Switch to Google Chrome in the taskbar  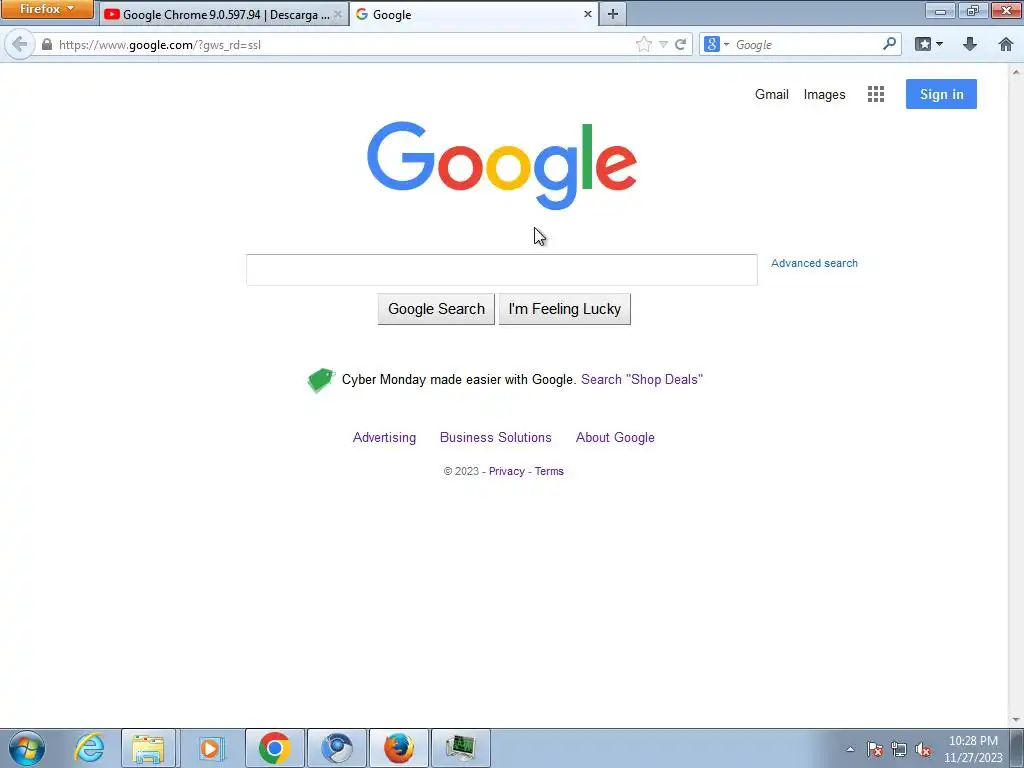[274, 748]
